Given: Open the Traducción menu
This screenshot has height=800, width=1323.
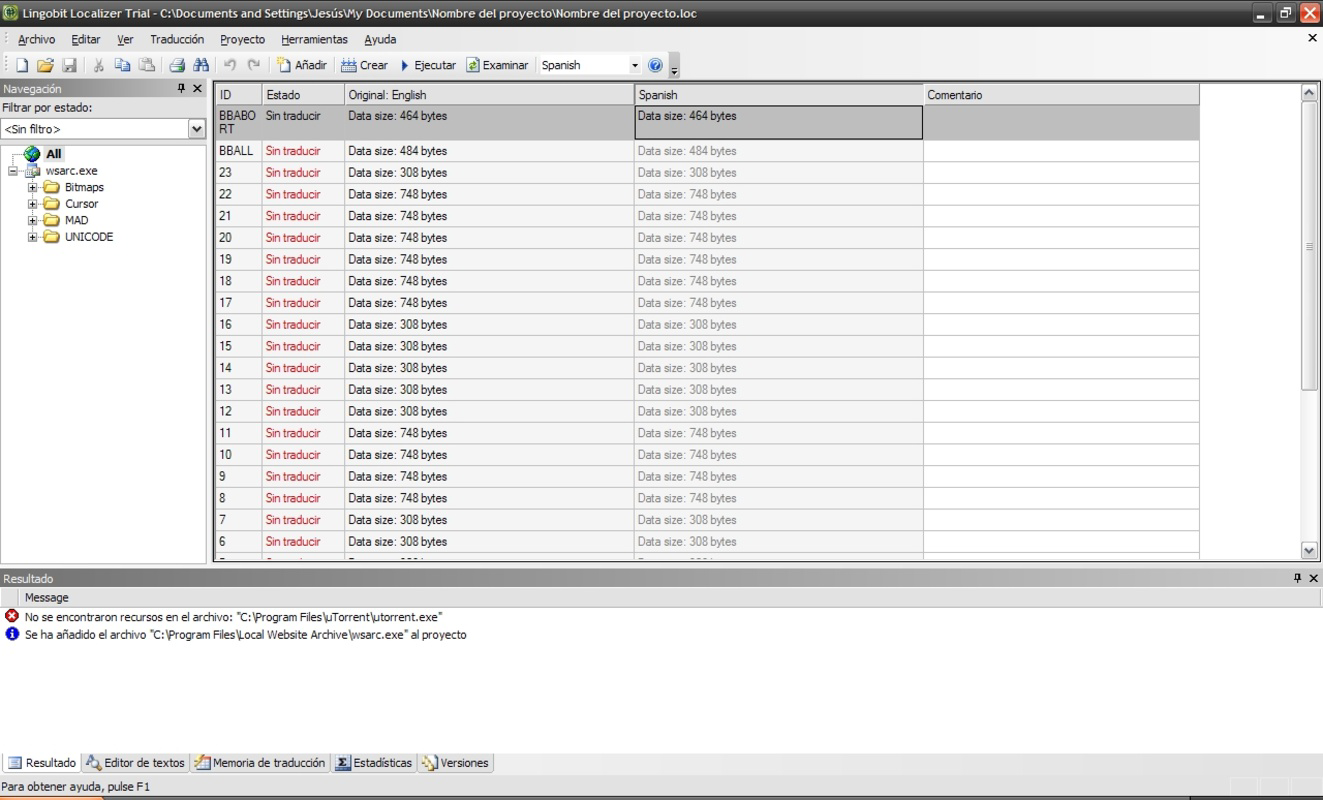Looking at the screenshot, I should click(x=177, y=39).
